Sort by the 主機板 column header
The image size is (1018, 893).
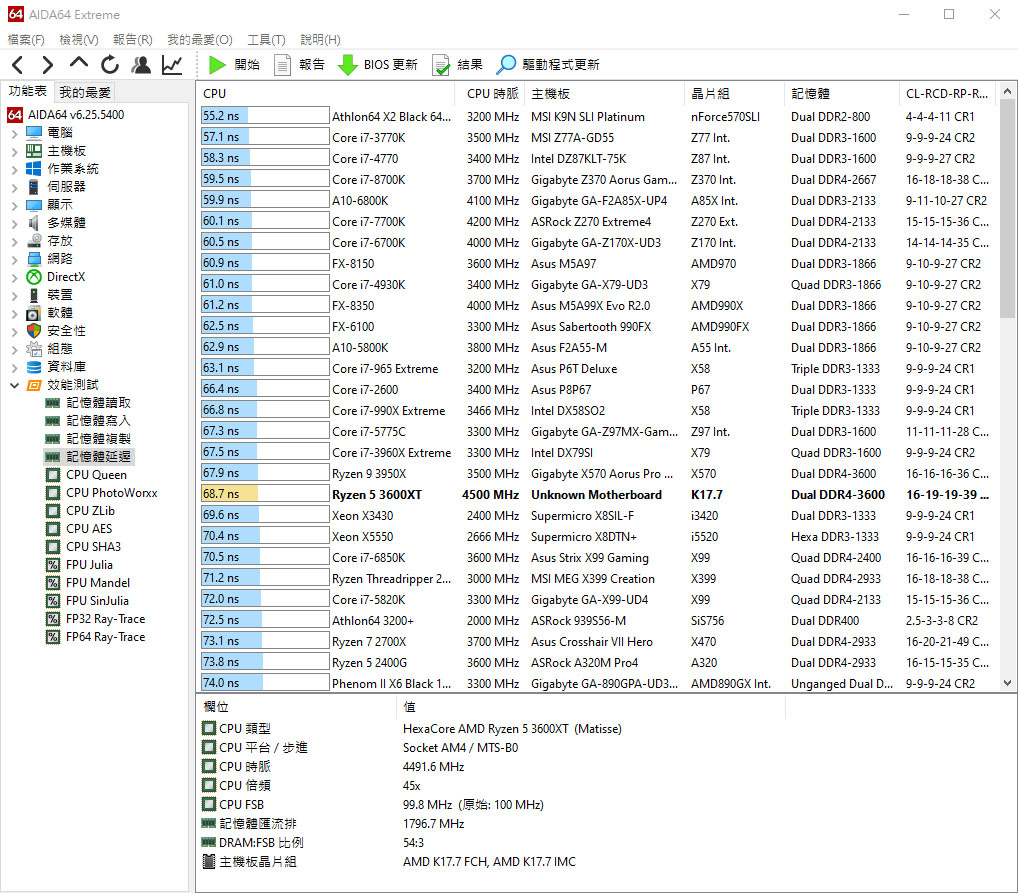click(604, 94)
